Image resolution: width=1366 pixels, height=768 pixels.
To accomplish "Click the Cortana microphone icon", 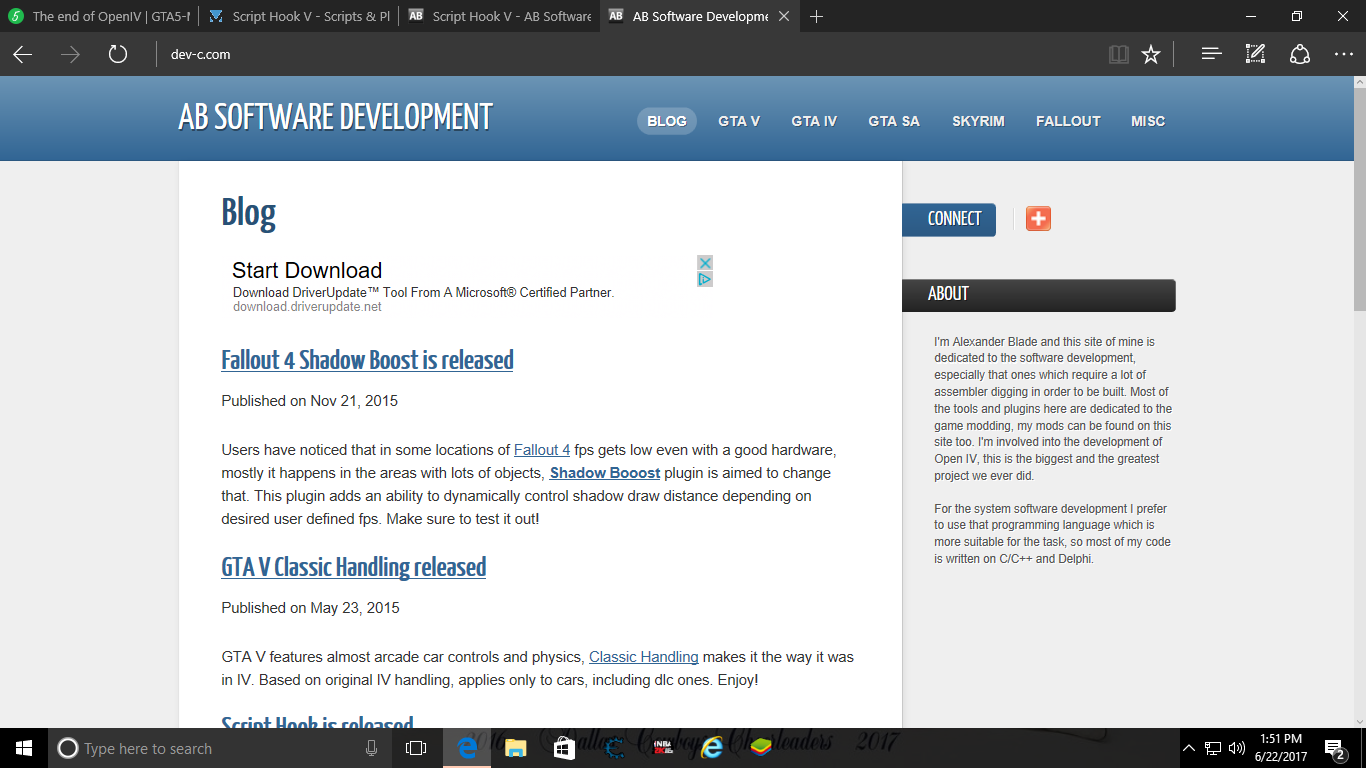I will coord(371,748).
